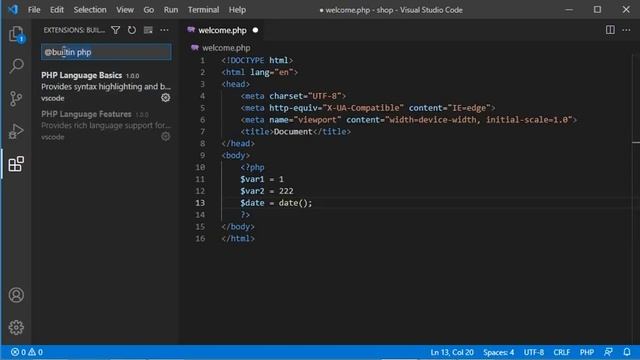Open the View menu

(x=124, y=9)
